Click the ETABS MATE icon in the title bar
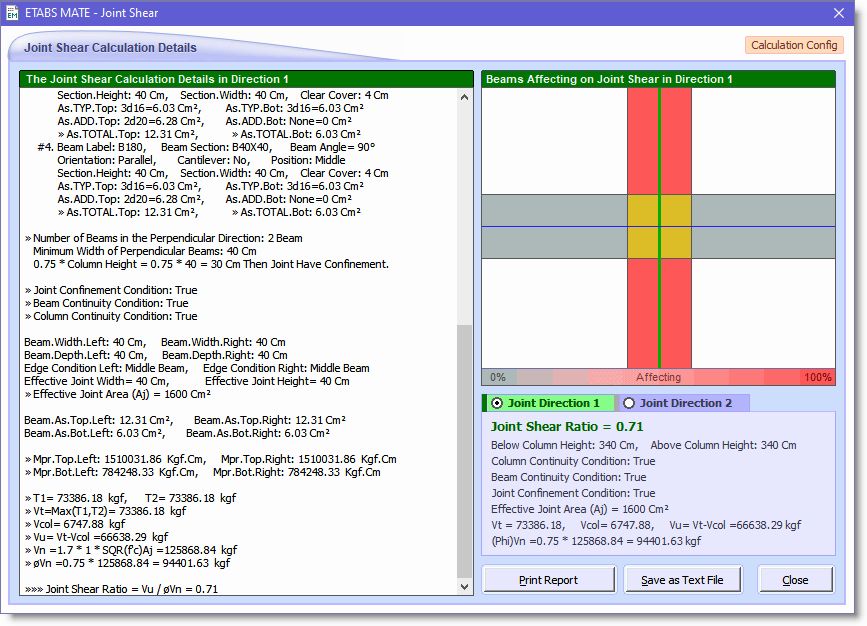 (x=14, y=13)
